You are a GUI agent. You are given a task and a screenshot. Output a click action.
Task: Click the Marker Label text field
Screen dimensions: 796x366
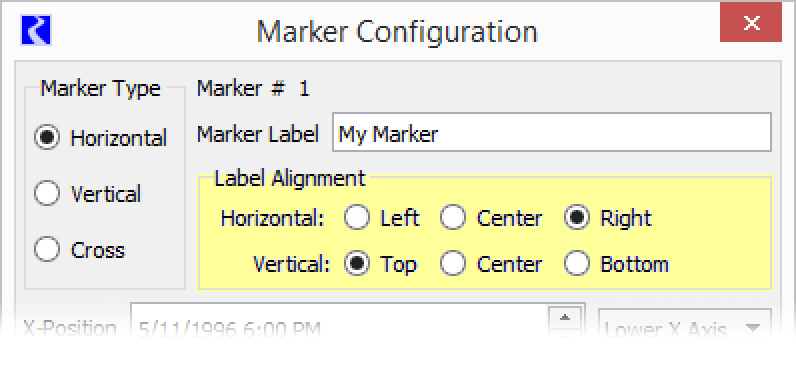[552, 132]
